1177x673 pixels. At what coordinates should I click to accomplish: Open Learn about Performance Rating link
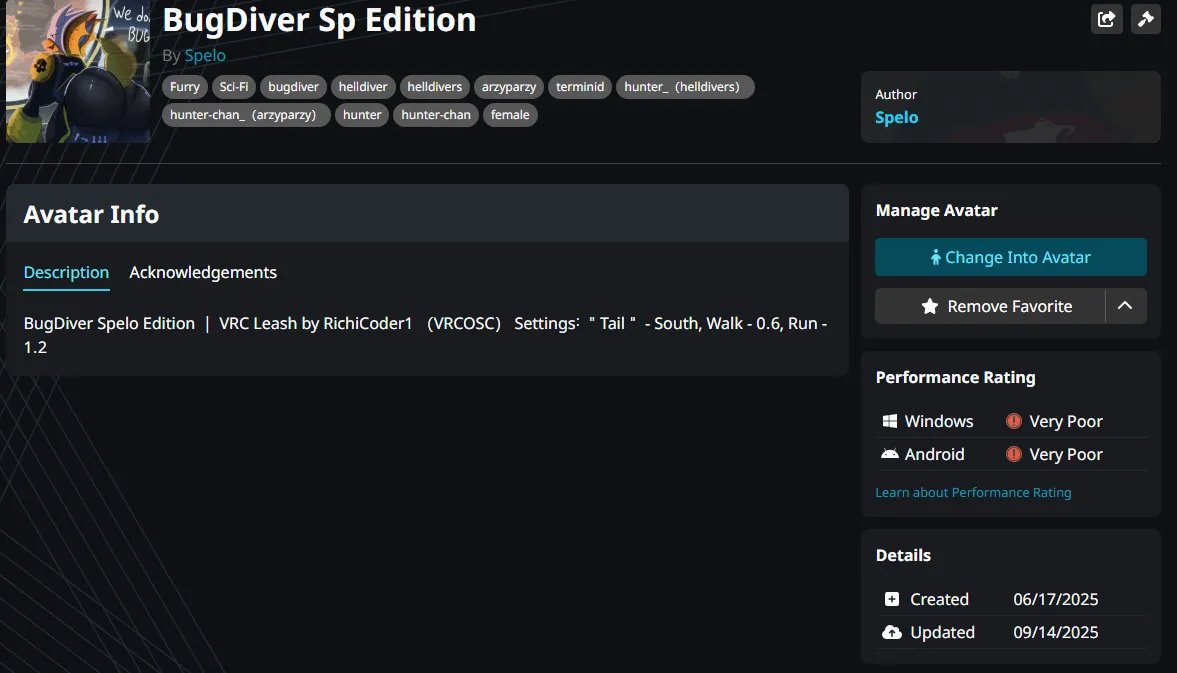973,492
